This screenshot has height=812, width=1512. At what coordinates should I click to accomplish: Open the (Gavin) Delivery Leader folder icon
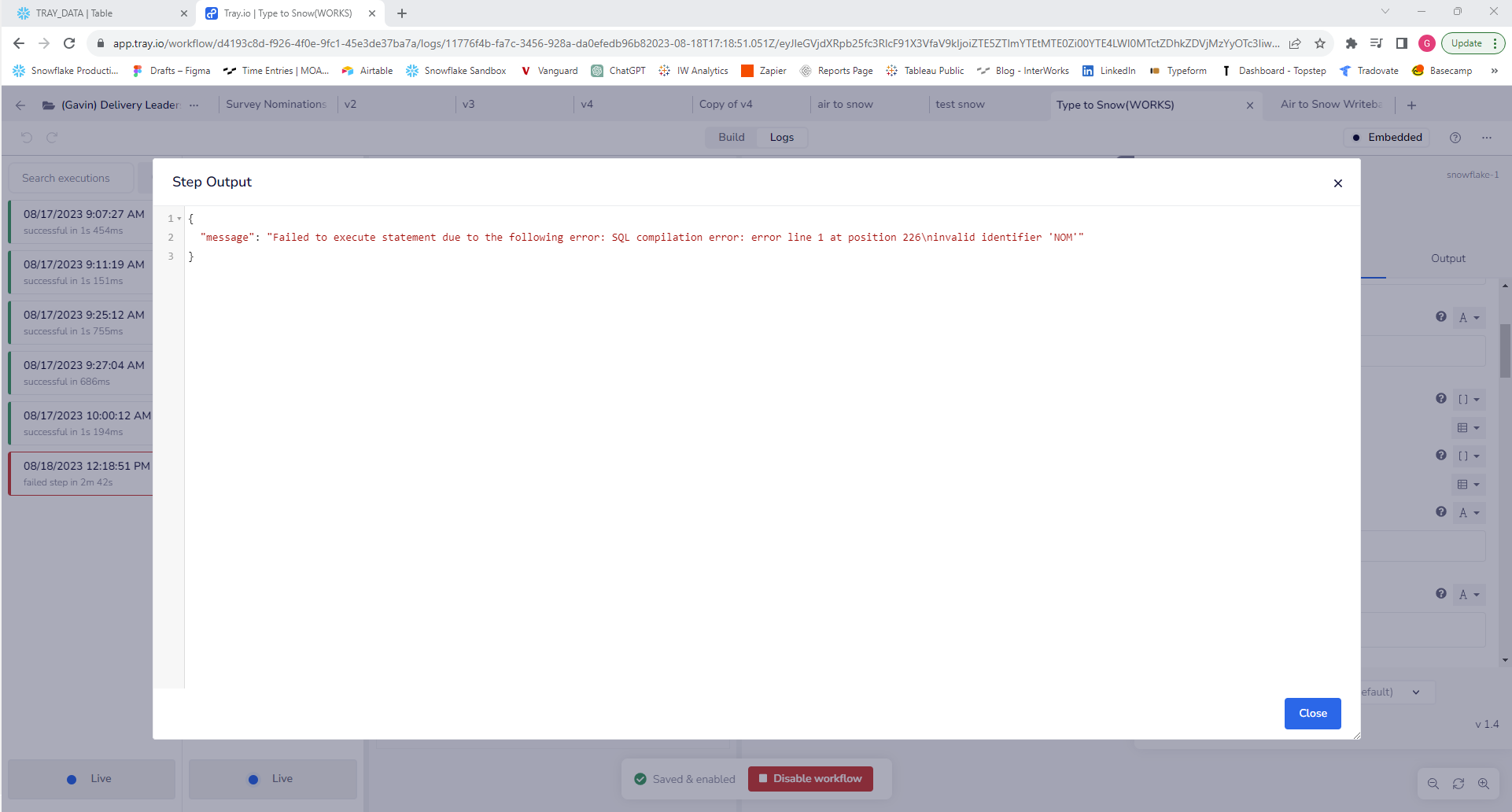tap(48, 105)
